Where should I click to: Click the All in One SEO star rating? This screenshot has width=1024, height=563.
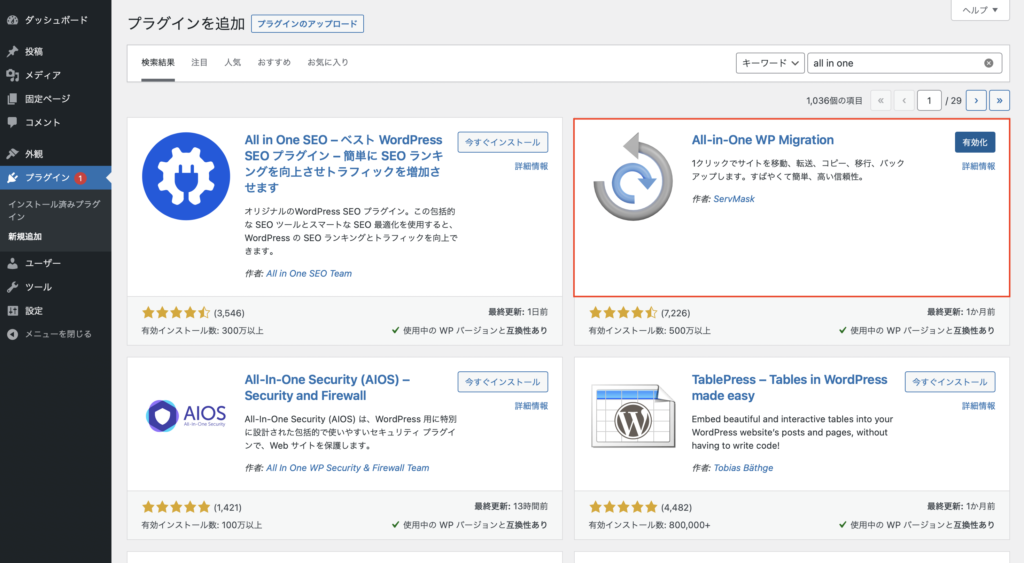pos(176,313)
